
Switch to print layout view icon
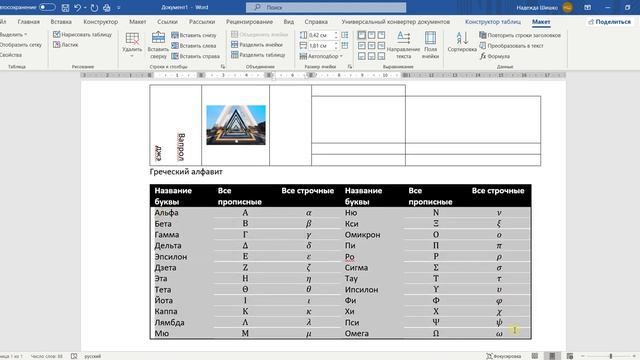(x=552, y=356)
